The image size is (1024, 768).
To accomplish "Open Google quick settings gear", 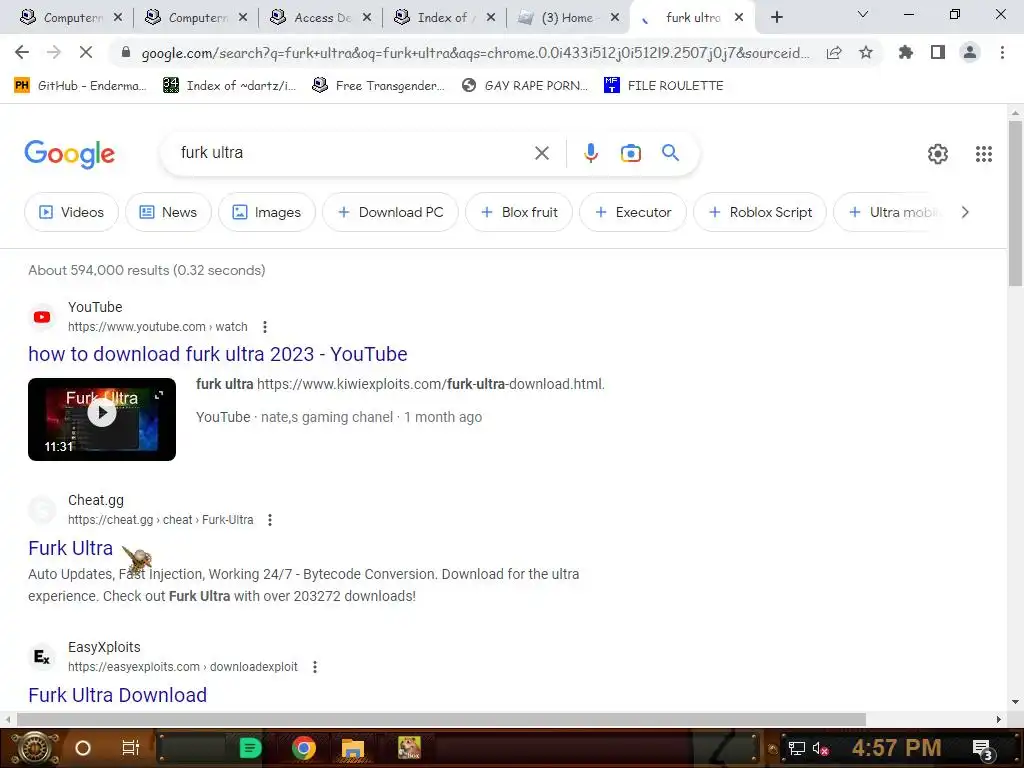I will click(938, 154).
